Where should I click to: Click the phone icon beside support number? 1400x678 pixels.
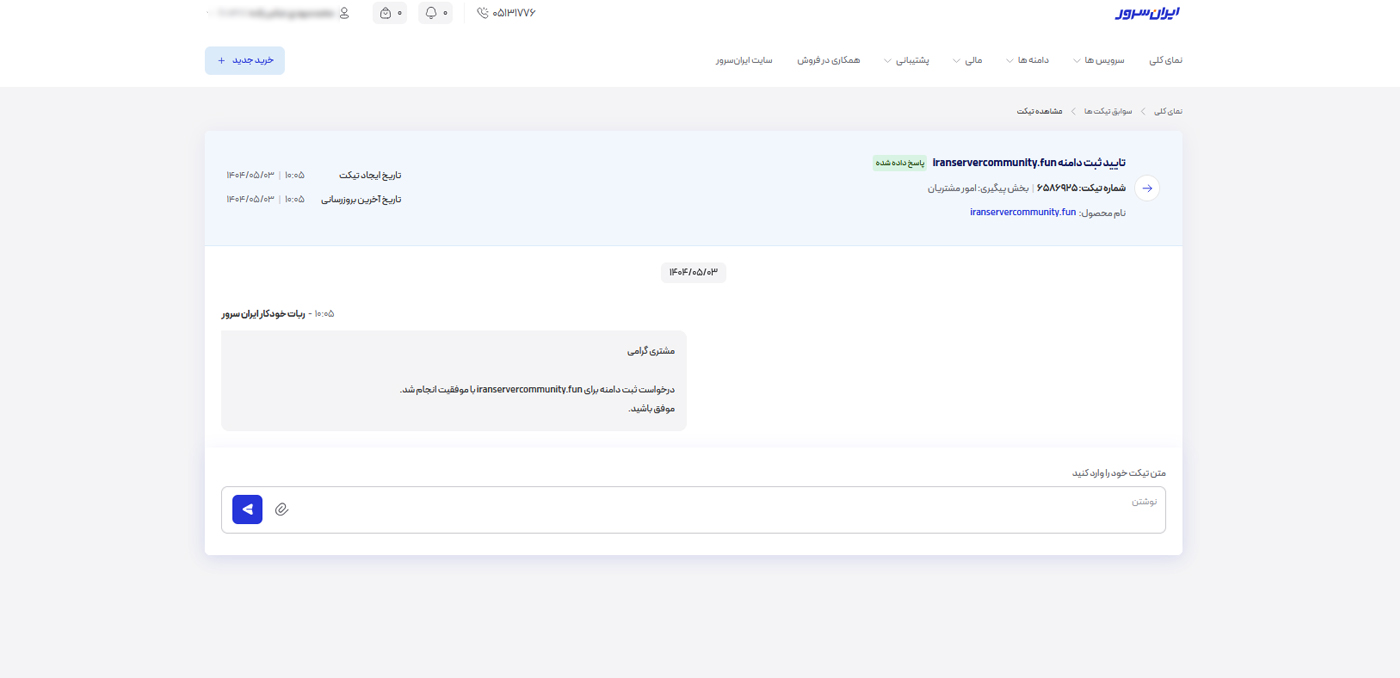coord(483,13)
